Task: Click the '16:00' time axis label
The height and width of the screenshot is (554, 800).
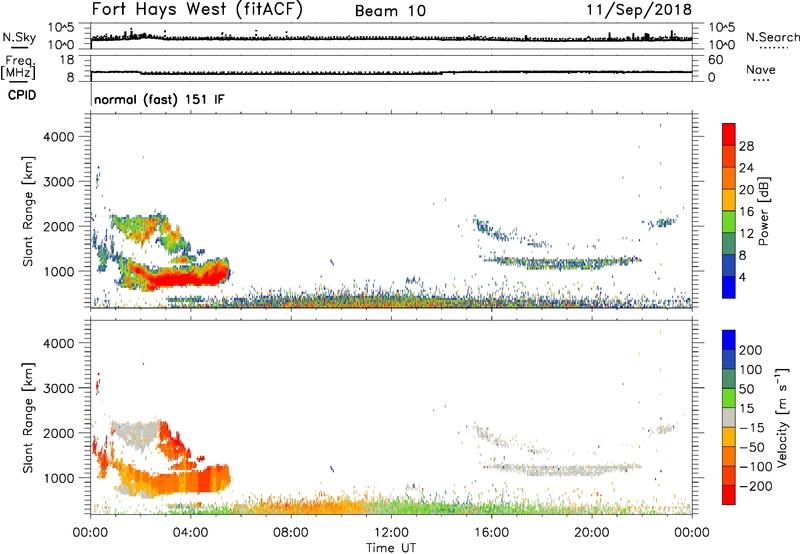Action: 491,533
